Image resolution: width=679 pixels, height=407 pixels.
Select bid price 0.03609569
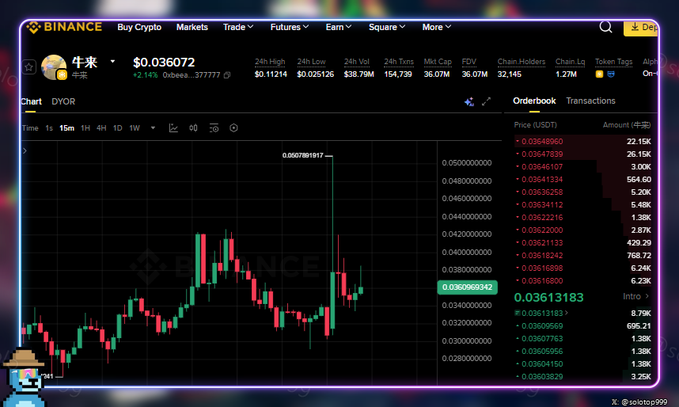(542, 326)
